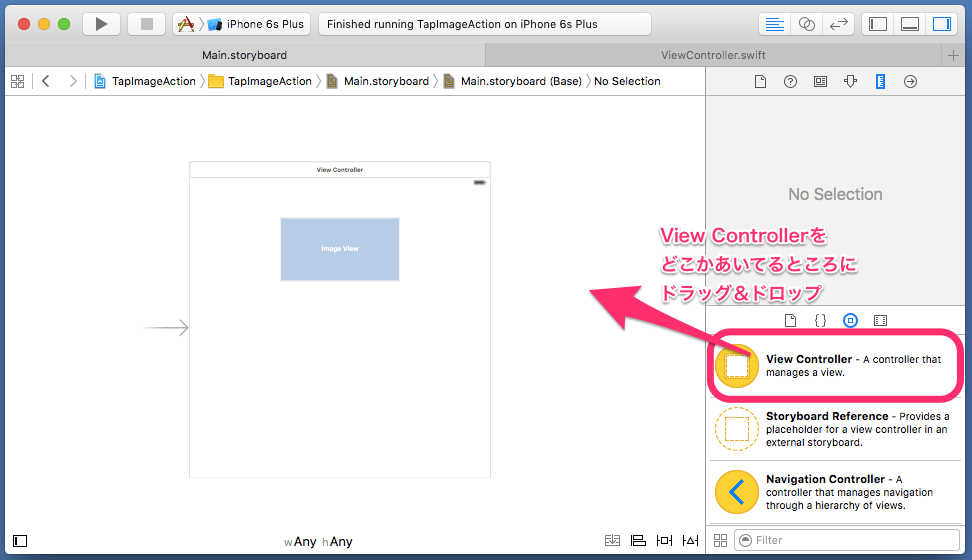Select Storyboard Reference library item
The image size is (972, 560).
[x=836, y=429]
